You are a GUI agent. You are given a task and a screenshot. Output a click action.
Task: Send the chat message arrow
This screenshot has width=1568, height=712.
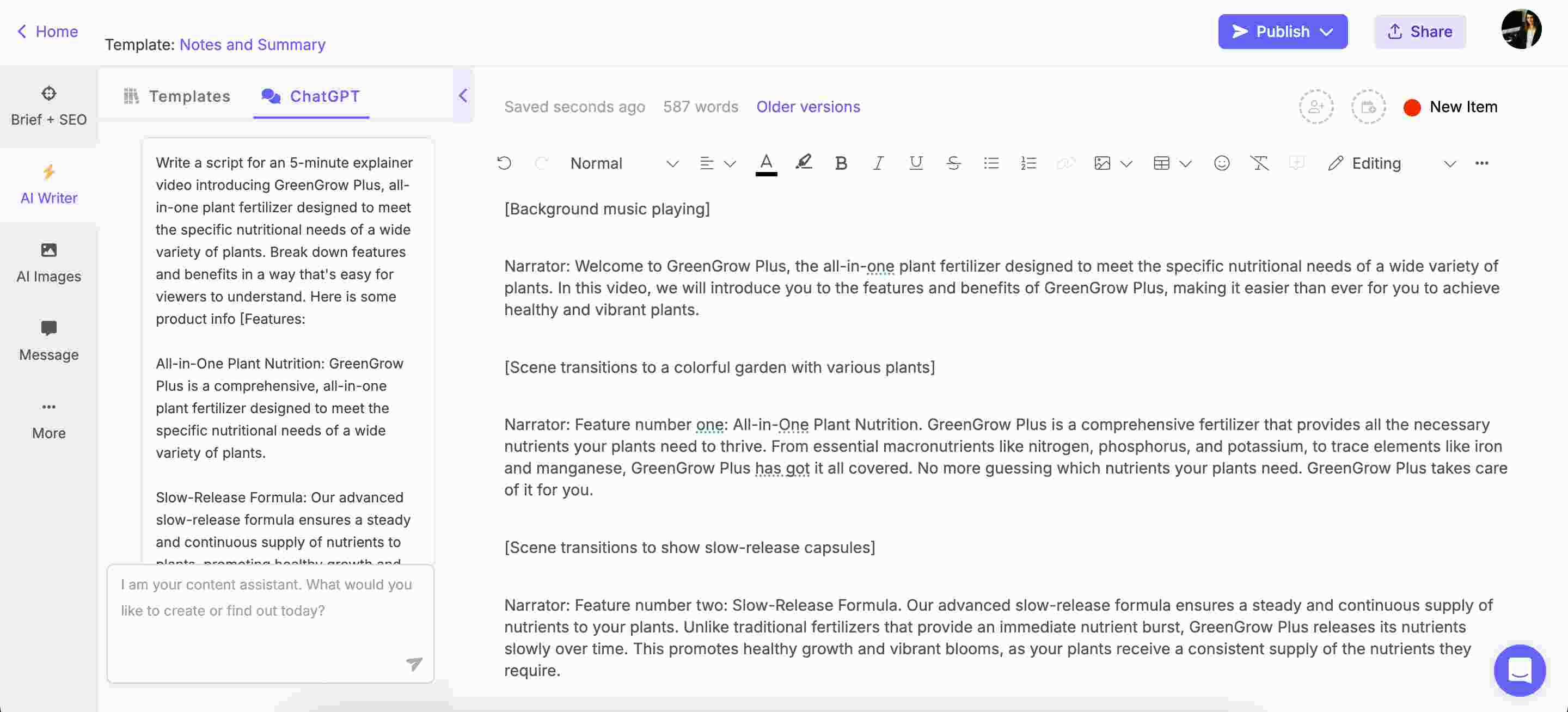pyautogui.click(x=414, y=664)
